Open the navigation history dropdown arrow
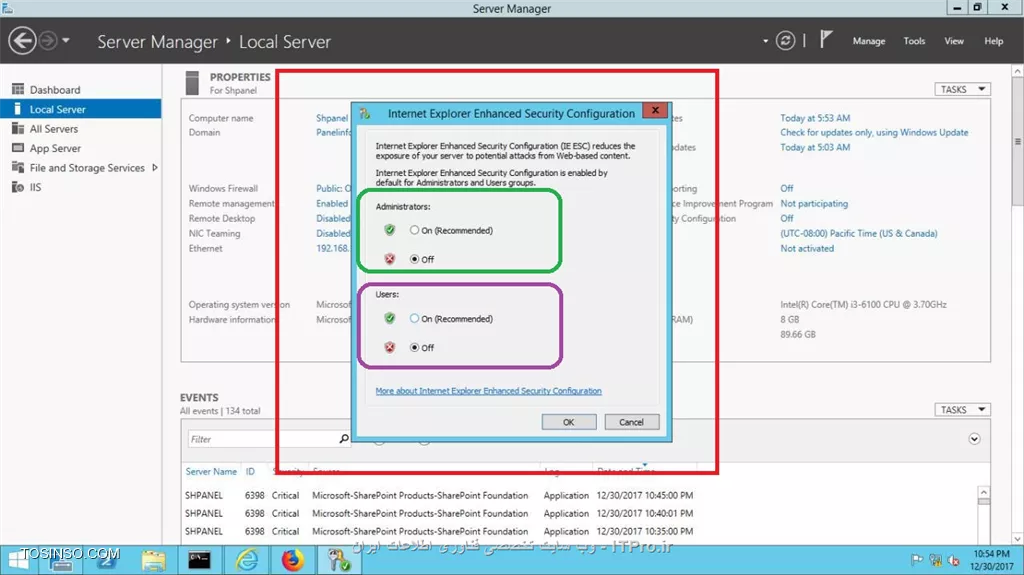 pos(65,41)
